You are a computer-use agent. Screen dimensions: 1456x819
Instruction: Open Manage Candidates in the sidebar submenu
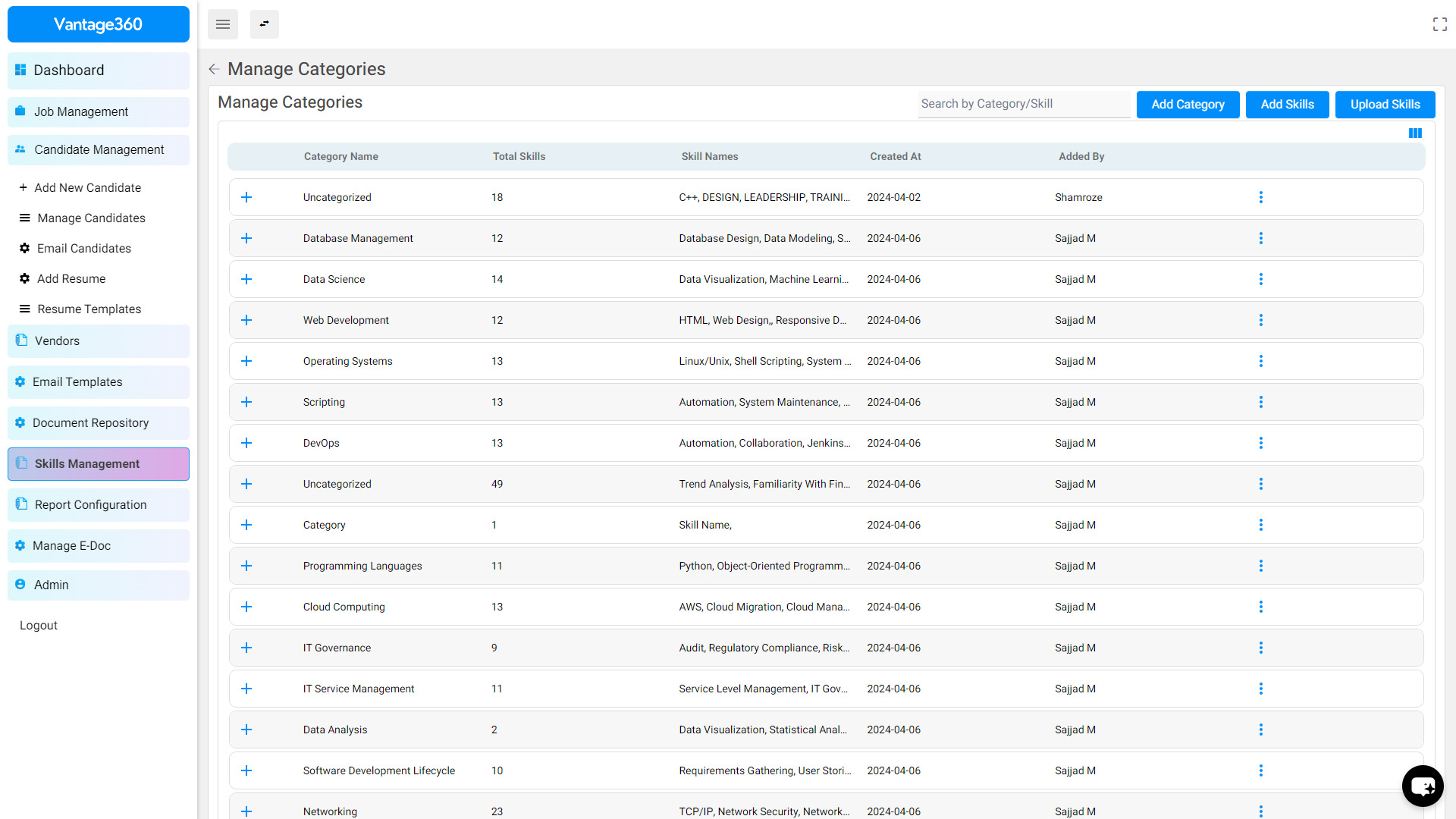coord(91,218)
